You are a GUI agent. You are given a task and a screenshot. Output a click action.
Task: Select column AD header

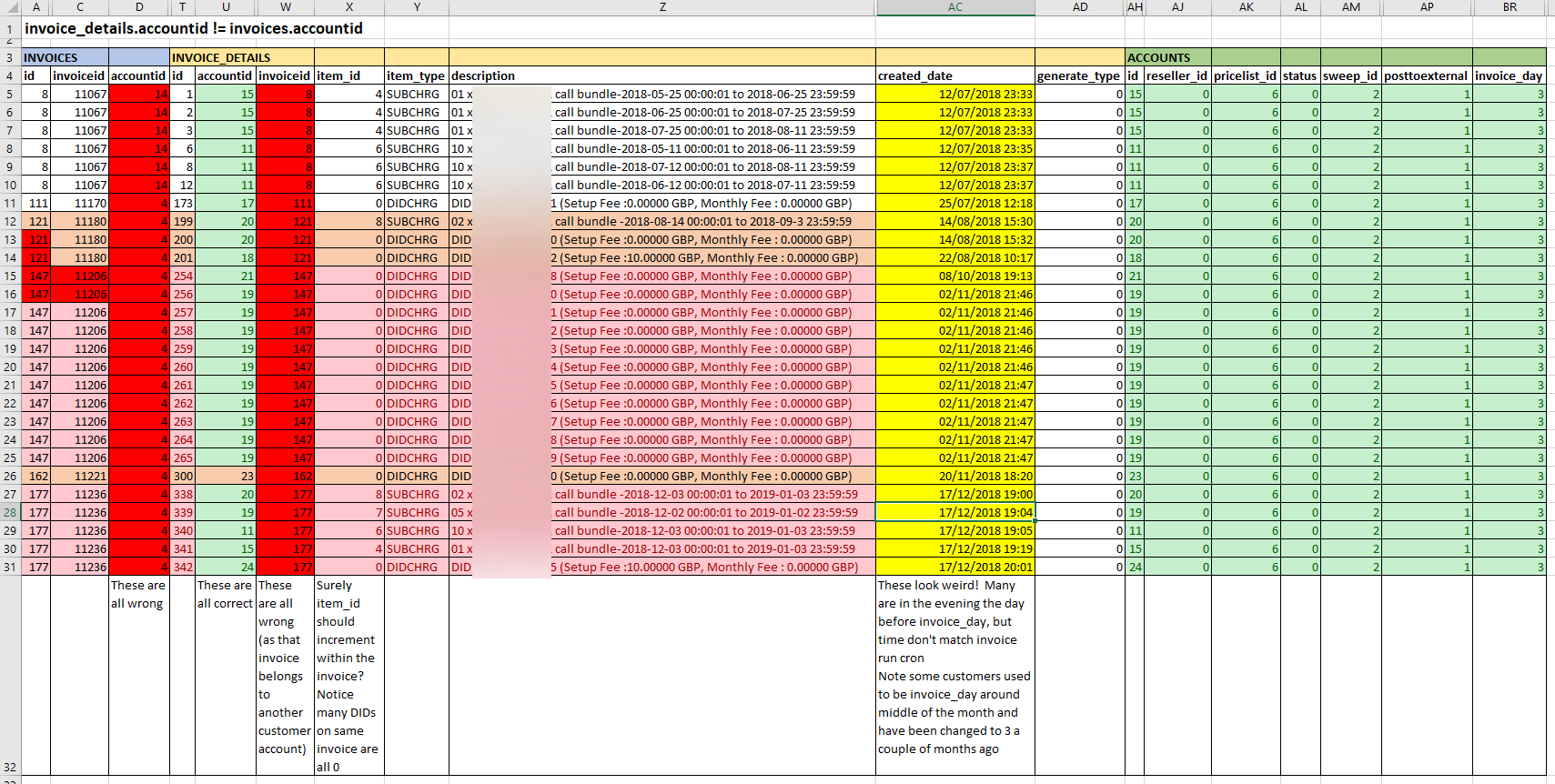click(1080, 7)
